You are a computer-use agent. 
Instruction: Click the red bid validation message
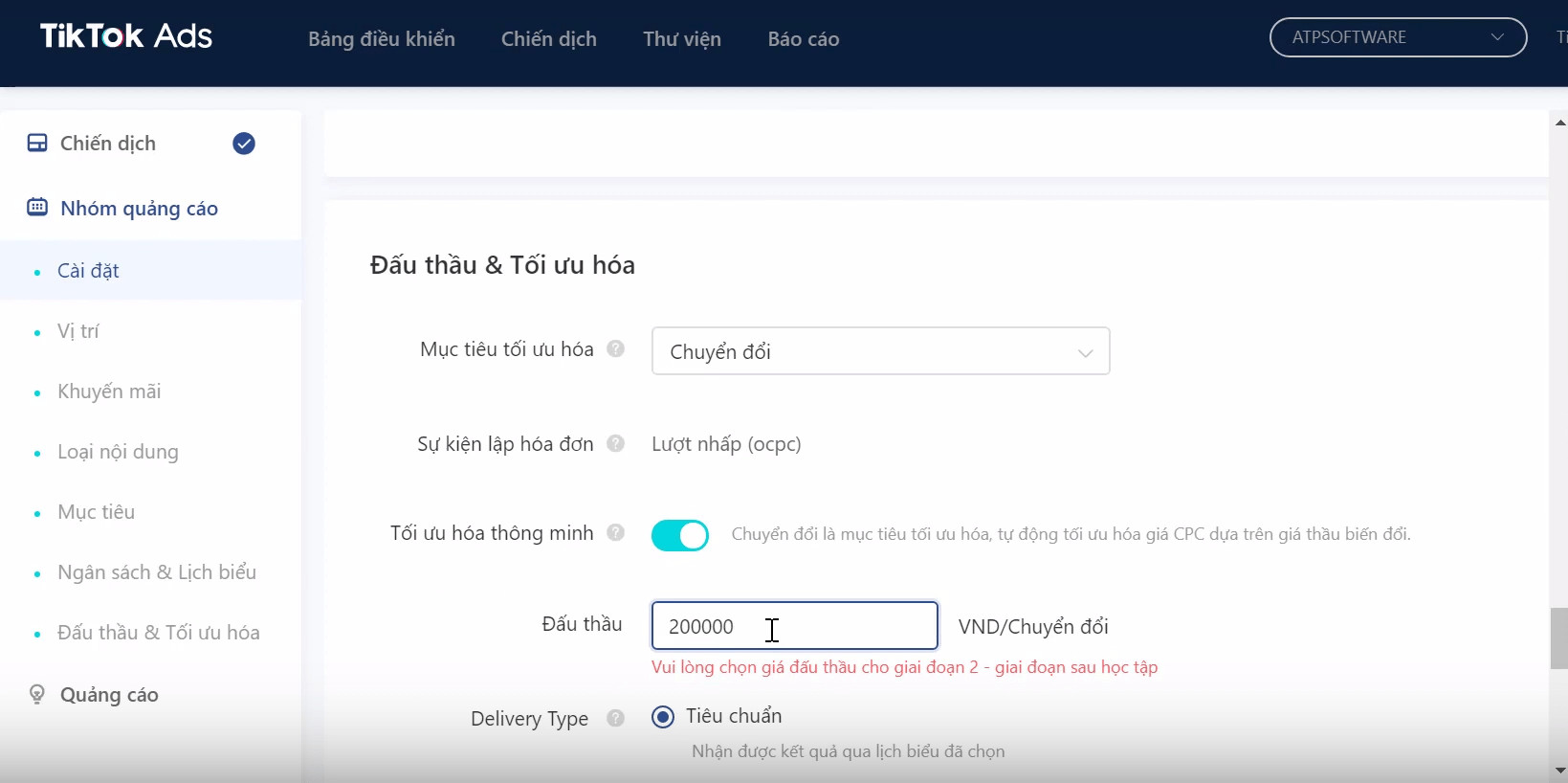[x=904, y=667]
